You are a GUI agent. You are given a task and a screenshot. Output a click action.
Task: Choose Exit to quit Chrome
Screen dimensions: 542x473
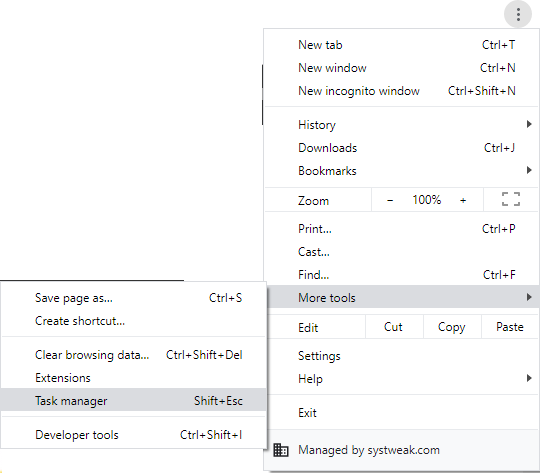tap(403, 413)
